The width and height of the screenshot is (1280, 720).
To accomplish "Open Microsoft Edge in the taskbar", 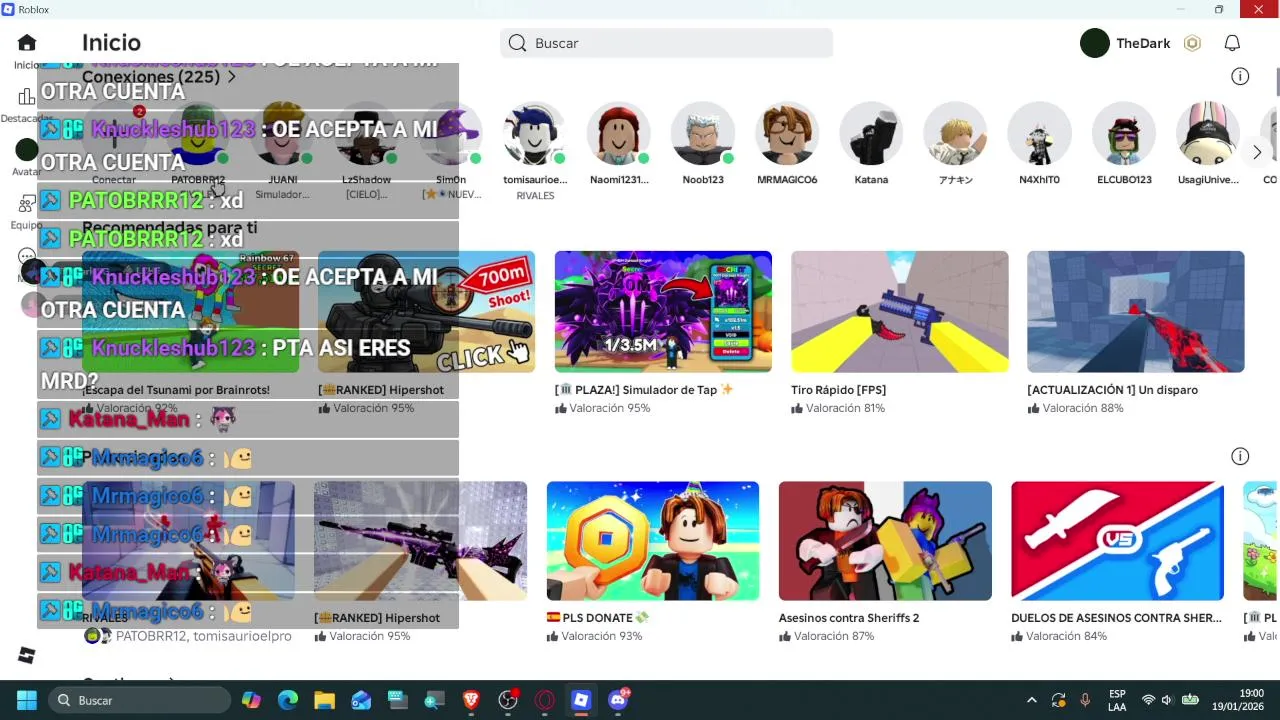I will (288, 700).
